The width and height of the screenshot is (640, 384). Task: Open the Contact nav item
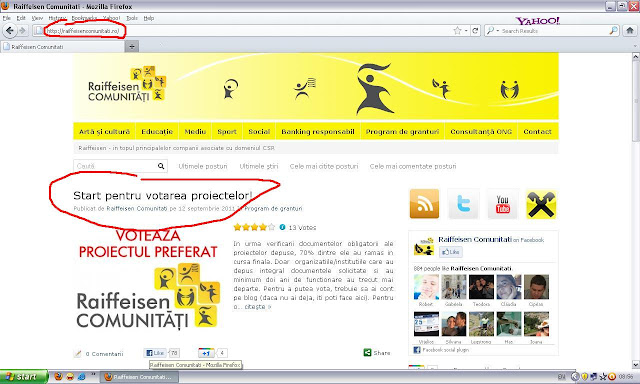tap(538, 131)
